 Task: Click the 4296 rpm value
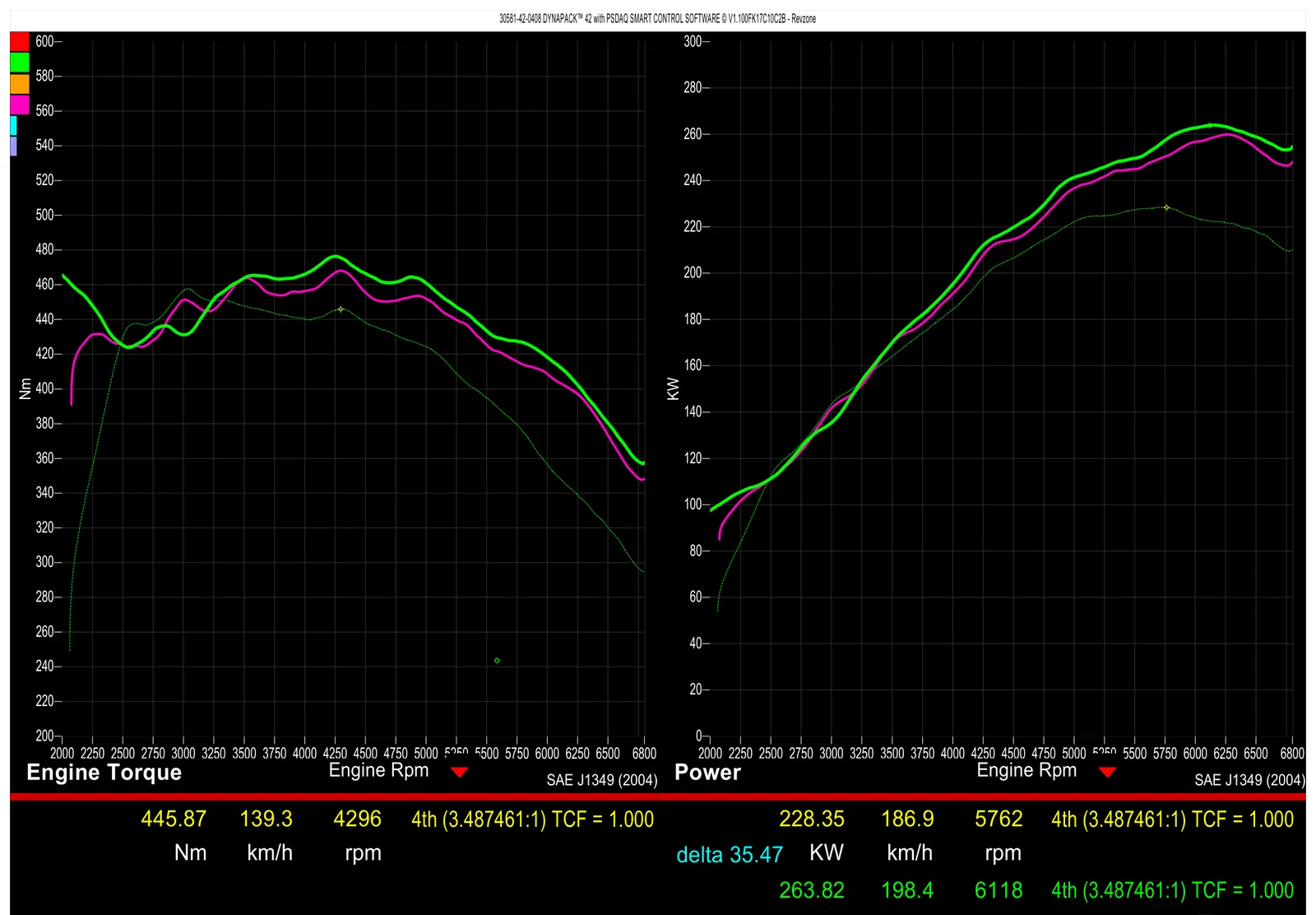pos(357,819)
